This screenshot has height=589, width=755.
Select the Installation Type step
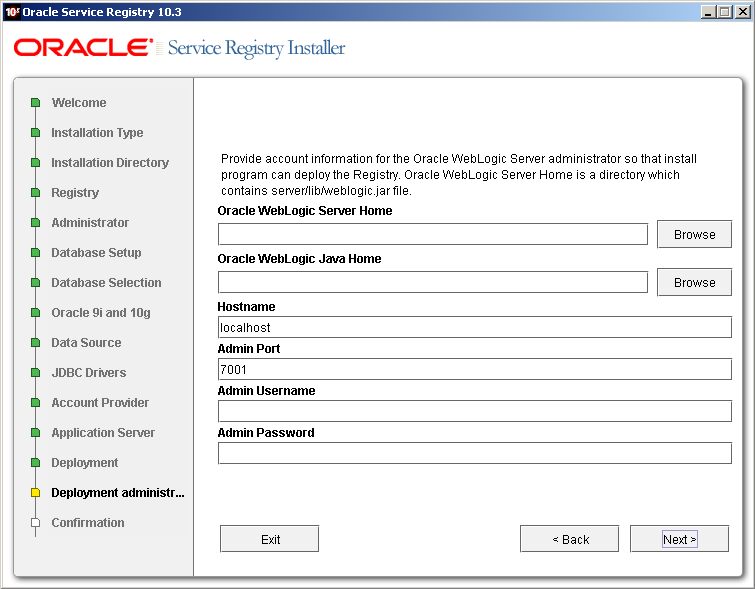97,132
